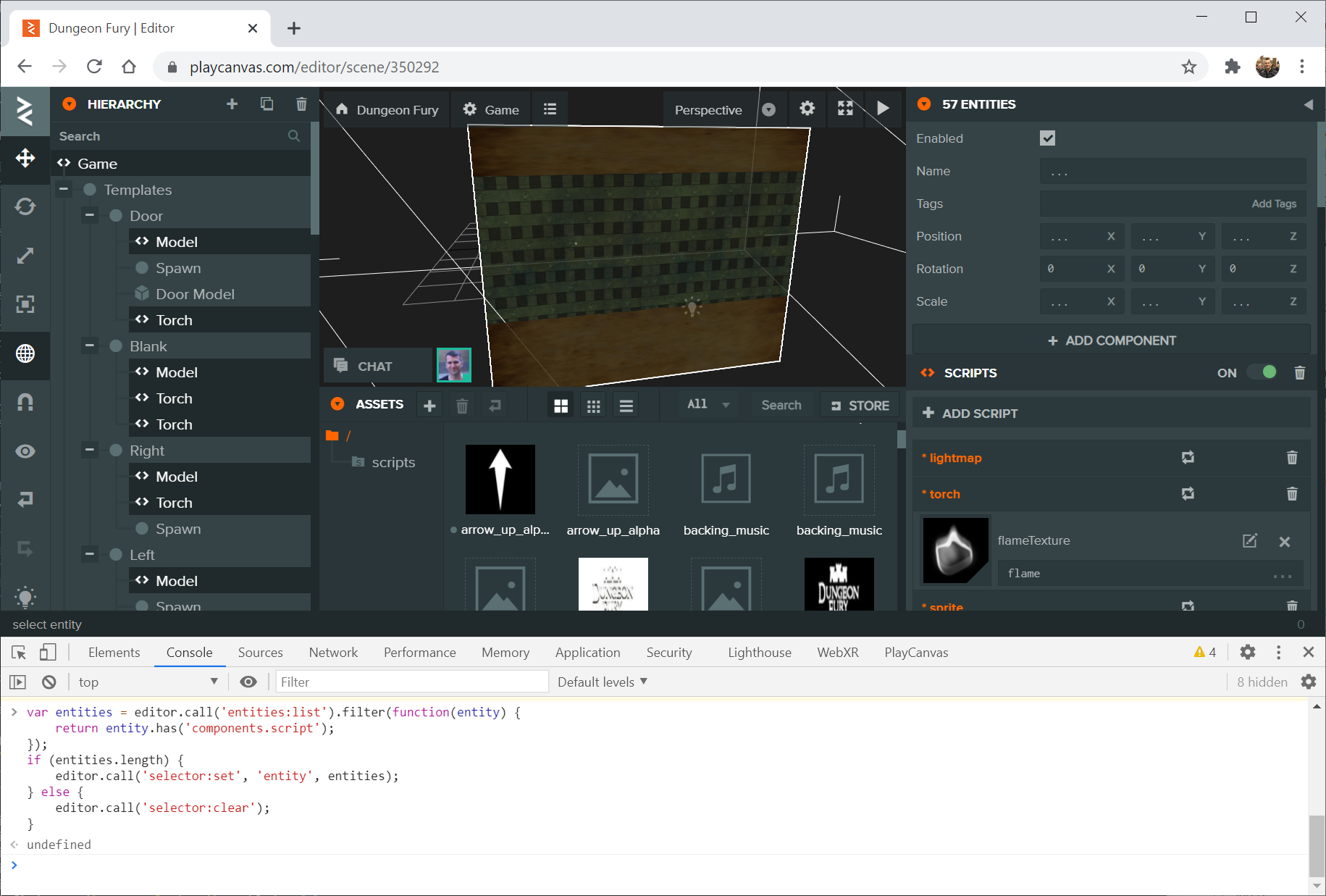Screen dimensions: 1326x896
Task: Open viewport settings gear icon
Action: coord(807,109)
